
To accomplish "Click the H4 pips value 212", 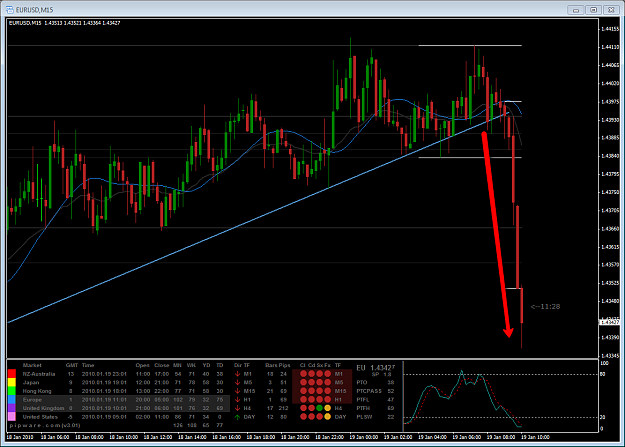I will (283, 408).
